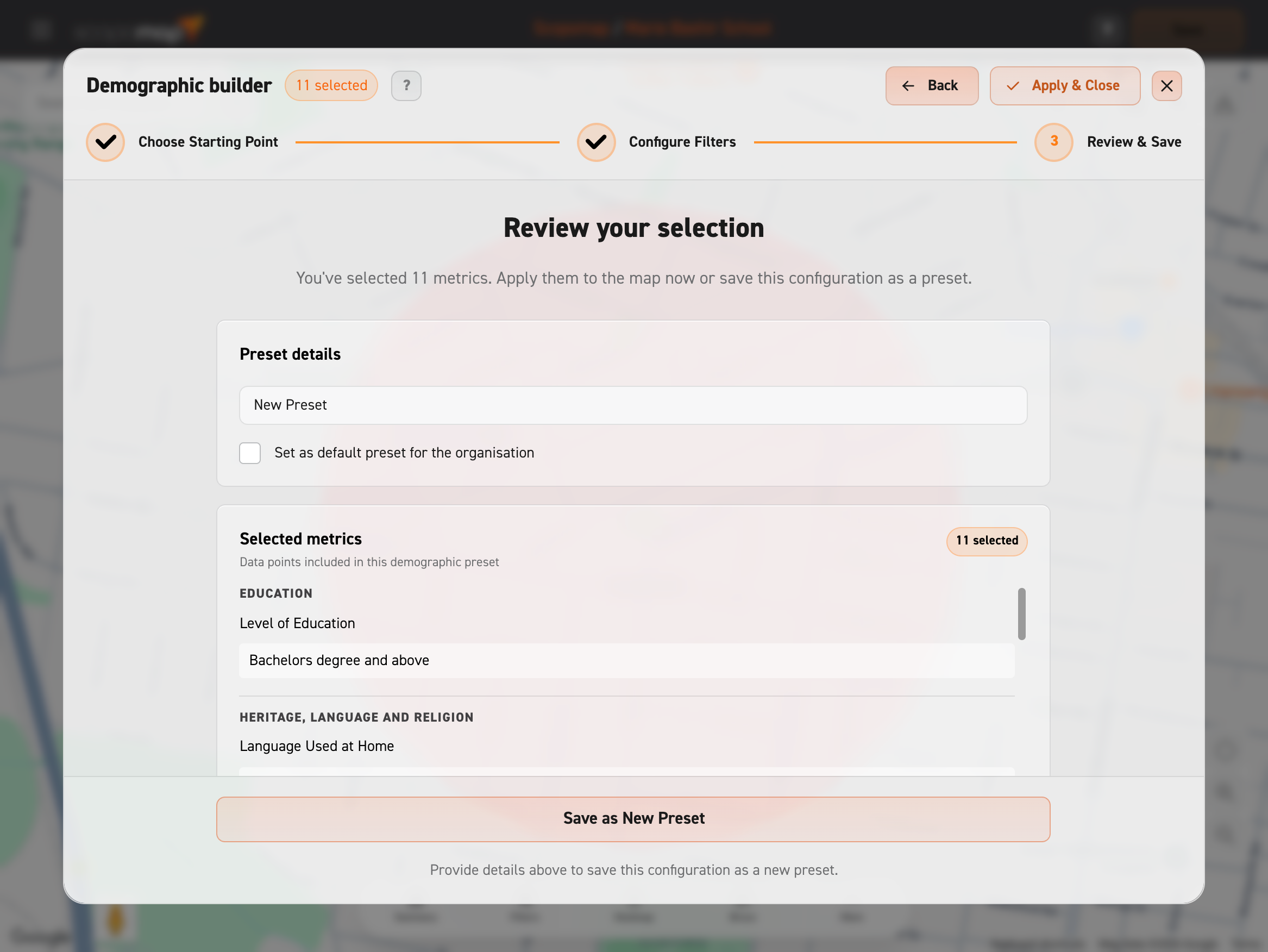Click the Preset details heading
This screenshot has width=1268, height=952.
coord(290,354)
